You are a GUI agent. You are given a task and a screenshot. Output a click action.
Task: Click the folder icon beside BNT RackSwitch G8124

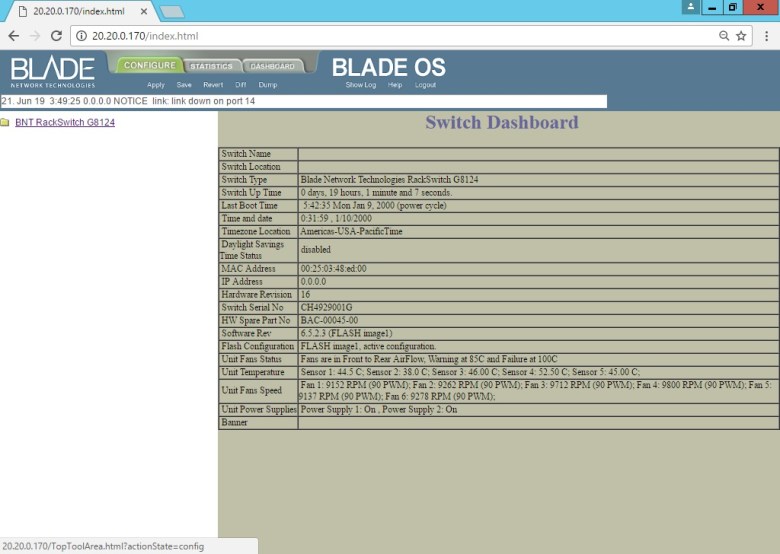point(5,123)
